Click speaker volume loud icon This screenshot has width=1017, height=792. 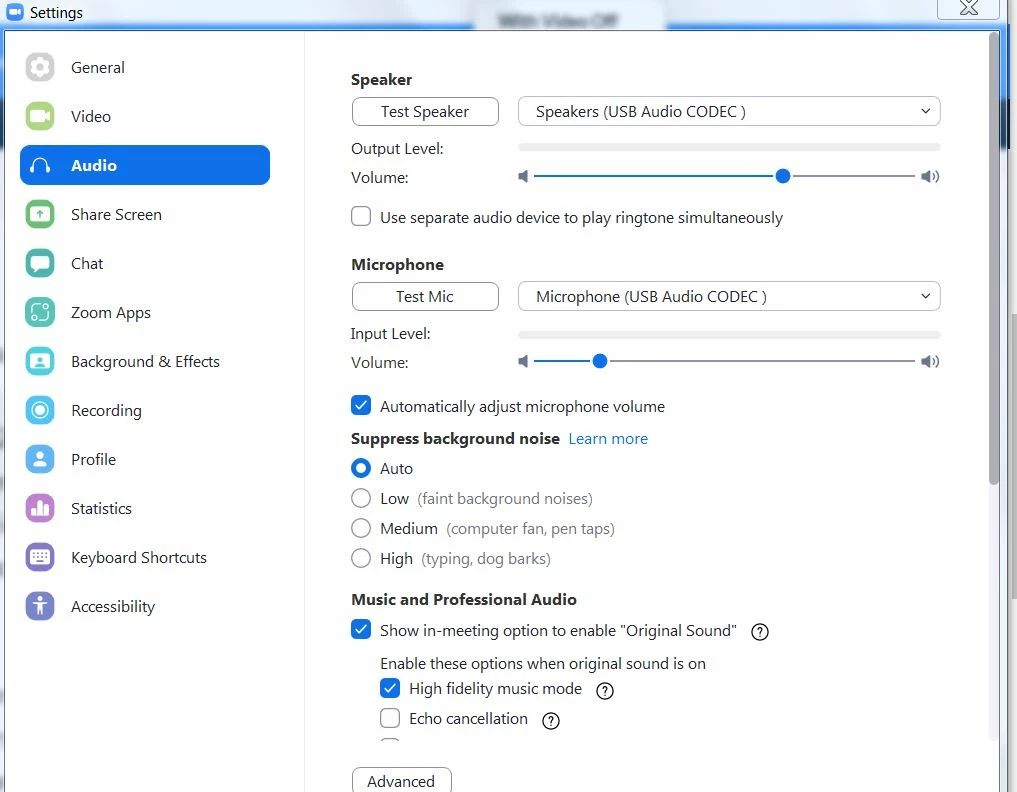point(930,176)
